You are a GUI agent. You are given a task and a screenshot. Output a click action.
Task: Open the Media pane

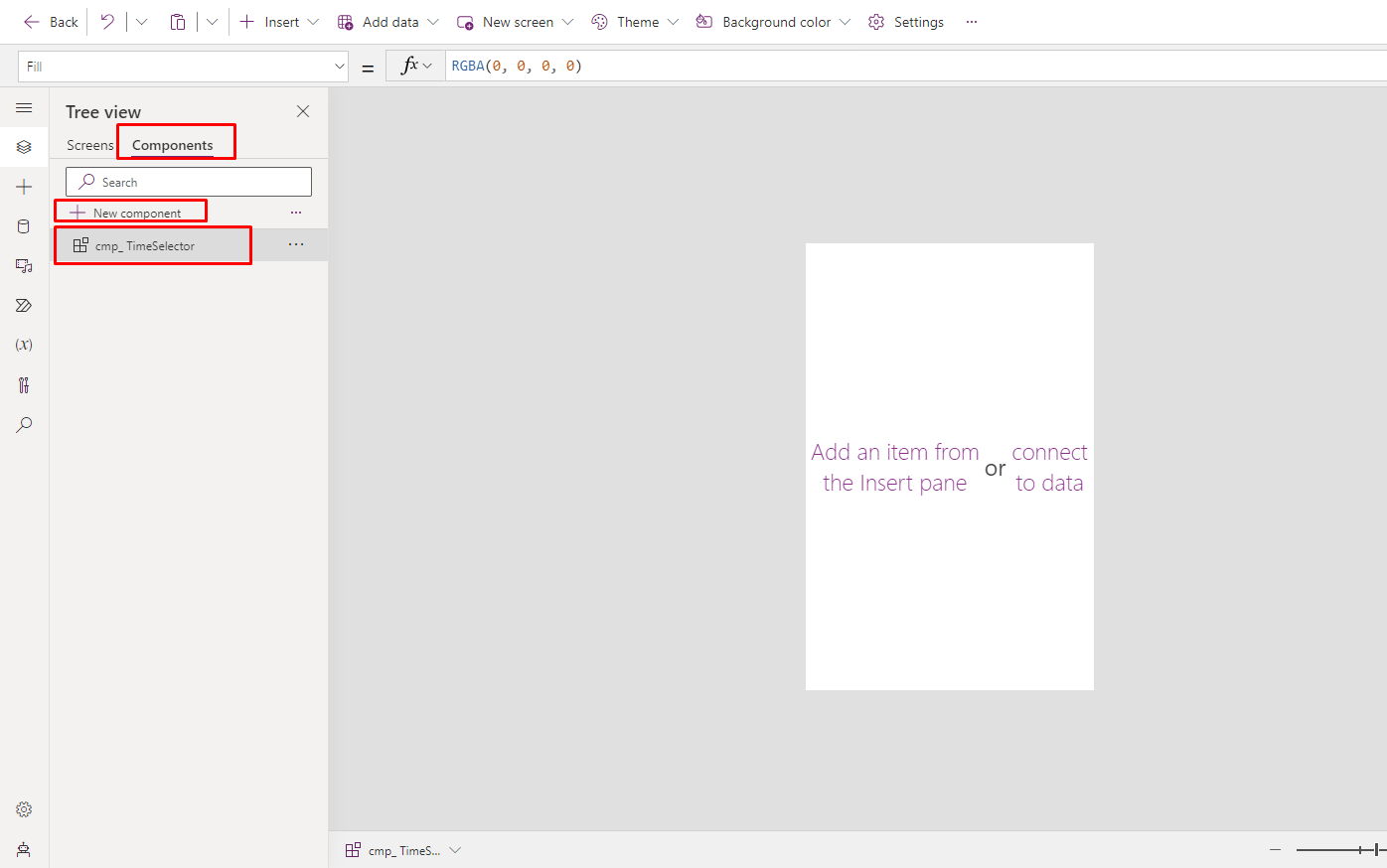point(23,265)
